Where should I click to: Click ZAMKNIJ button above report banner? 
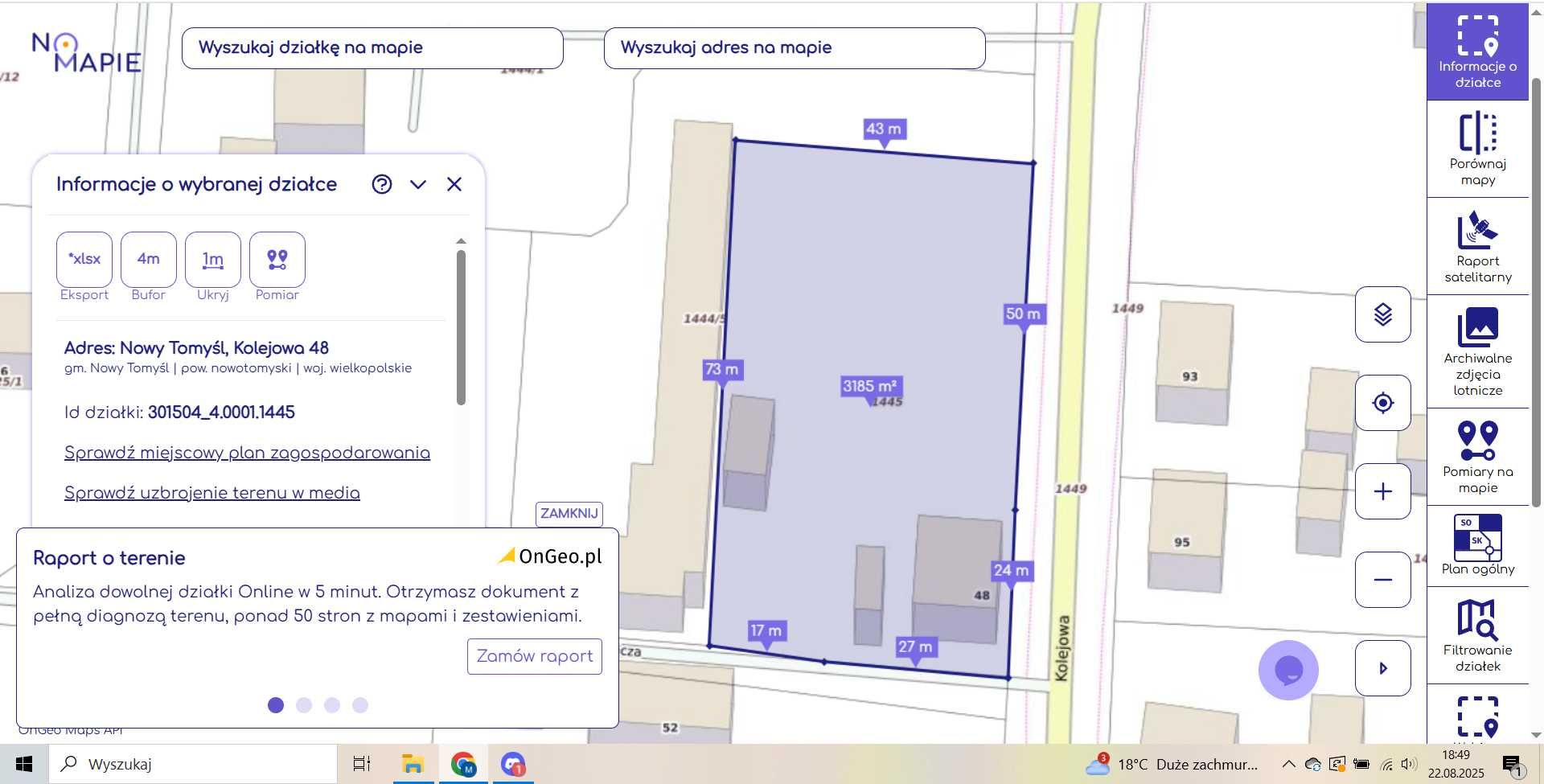[569, 514]
